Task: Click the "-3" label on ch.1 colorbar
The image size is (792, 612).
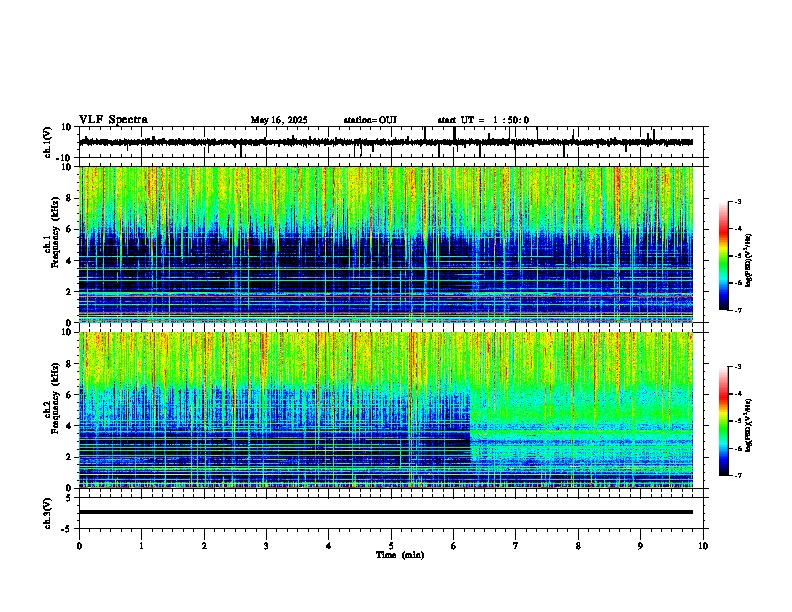Action: [738, 202]
